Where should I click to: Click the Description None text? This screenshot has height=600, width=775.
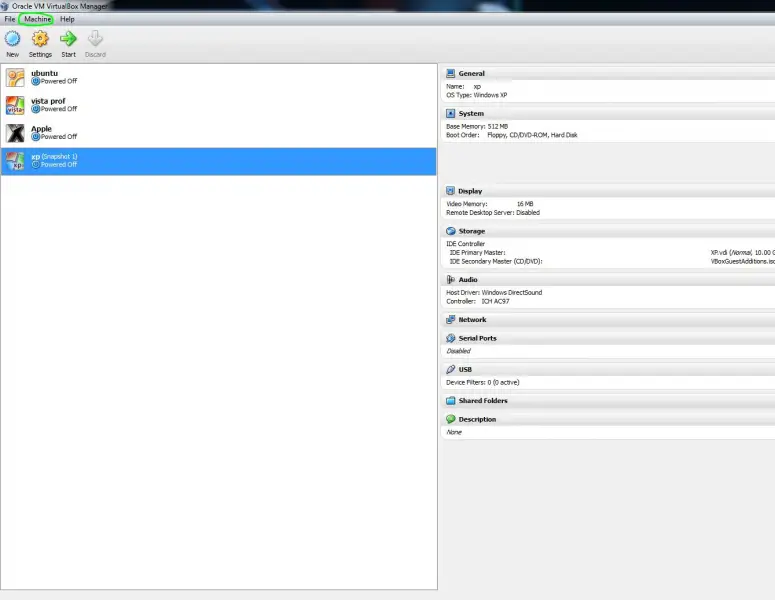pos(454,432)
